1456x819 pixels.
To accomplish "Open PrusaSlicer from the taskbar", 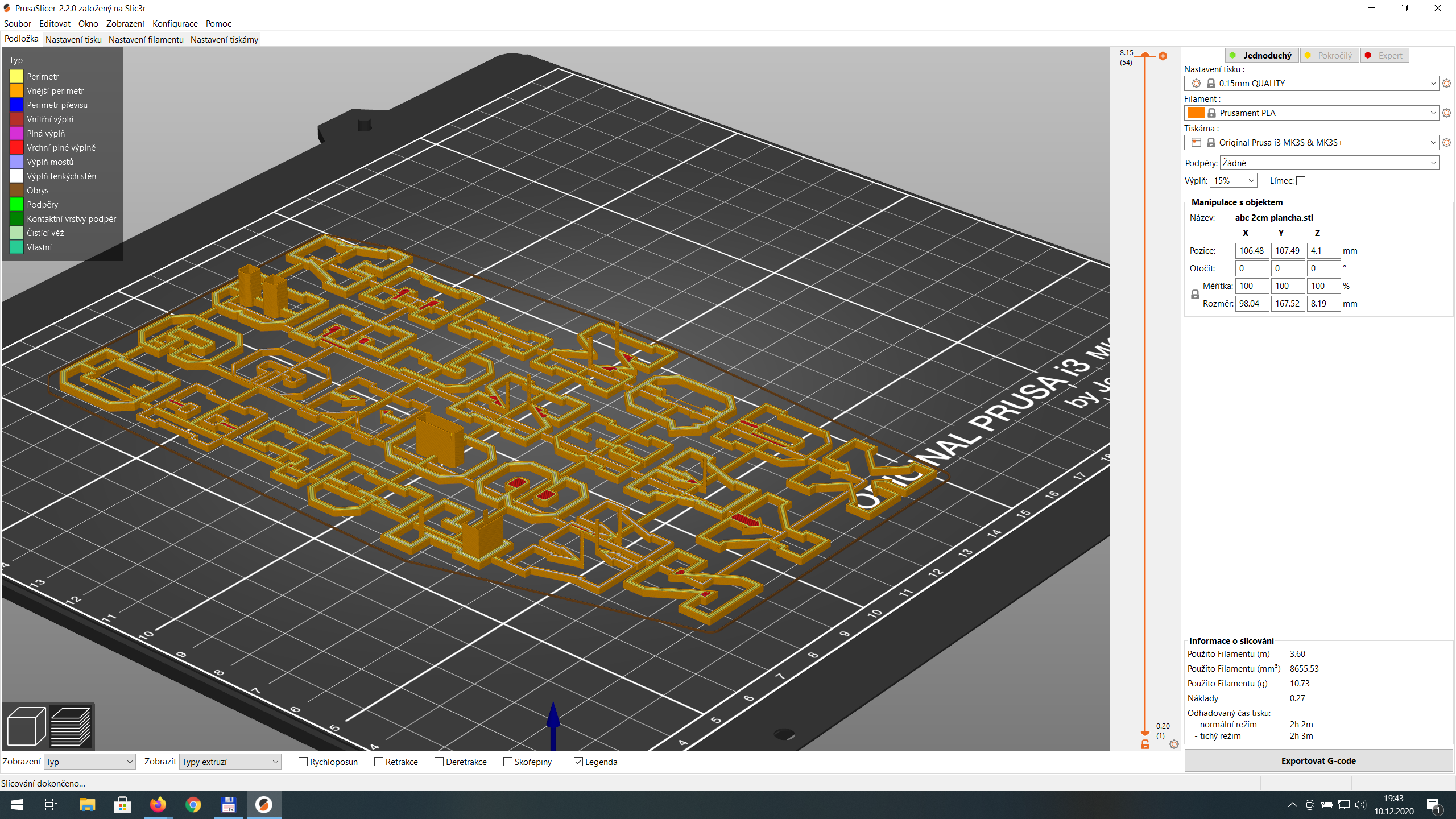I will pos(263,804).
